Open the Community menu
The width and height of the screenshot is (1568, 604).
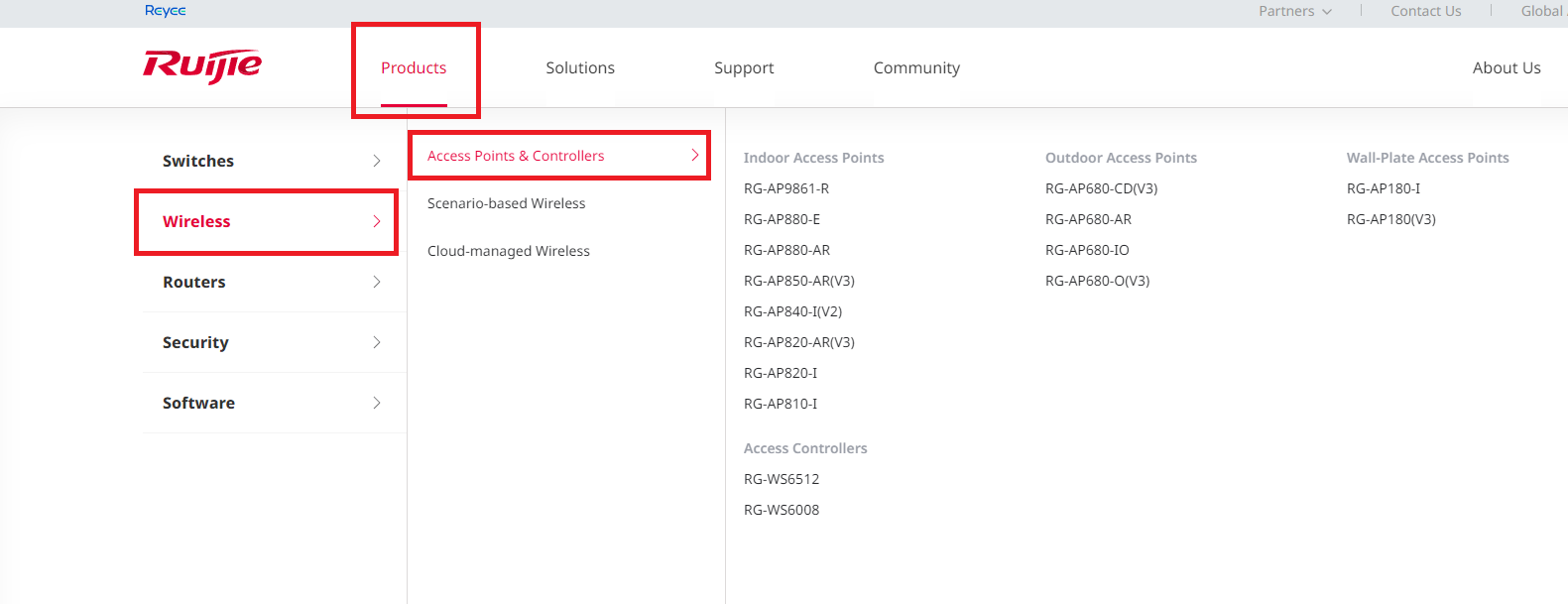(916, 67)
